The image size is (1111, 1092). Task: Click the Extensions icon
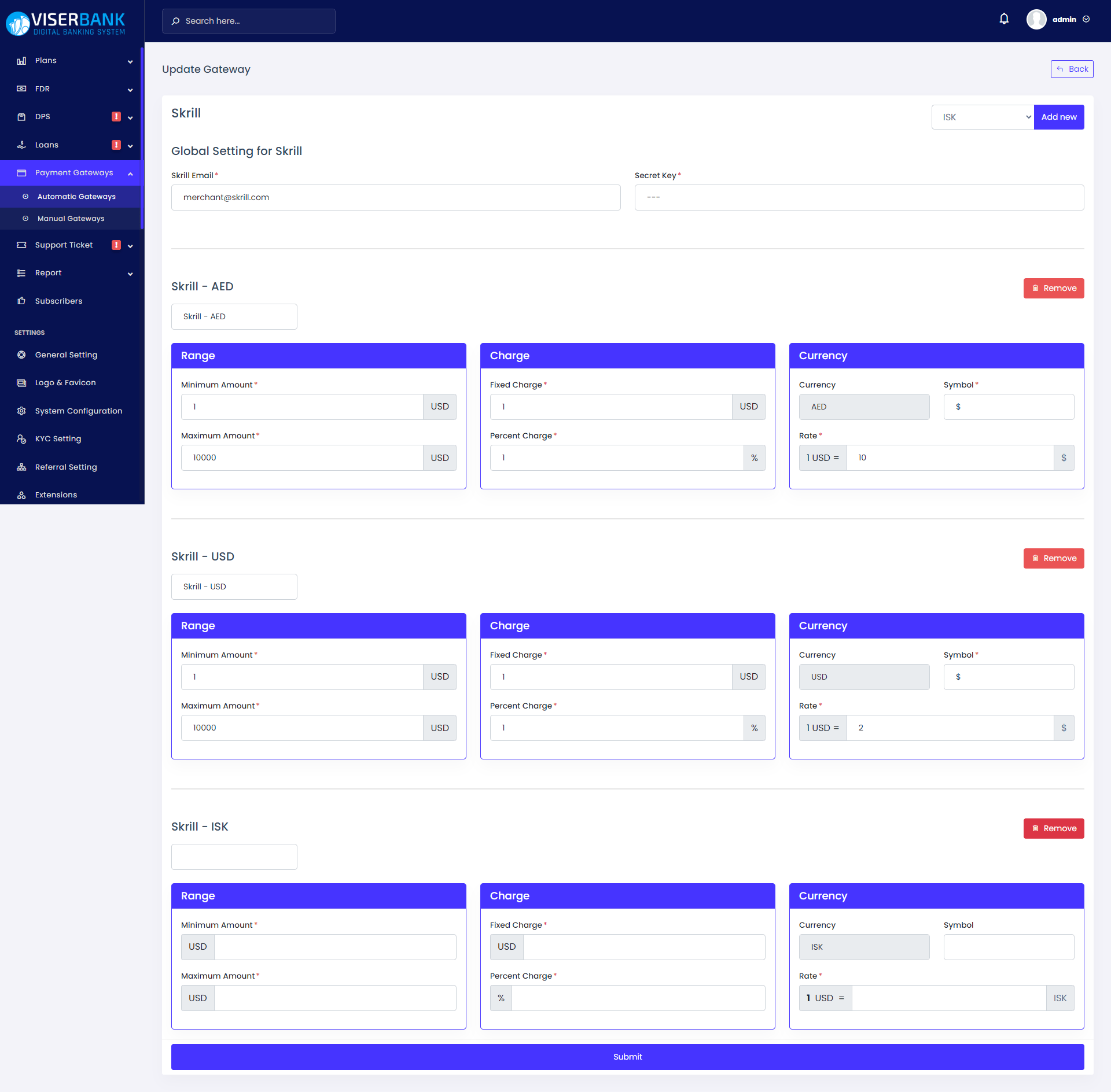pyautogui.click(x=21, y=495)
